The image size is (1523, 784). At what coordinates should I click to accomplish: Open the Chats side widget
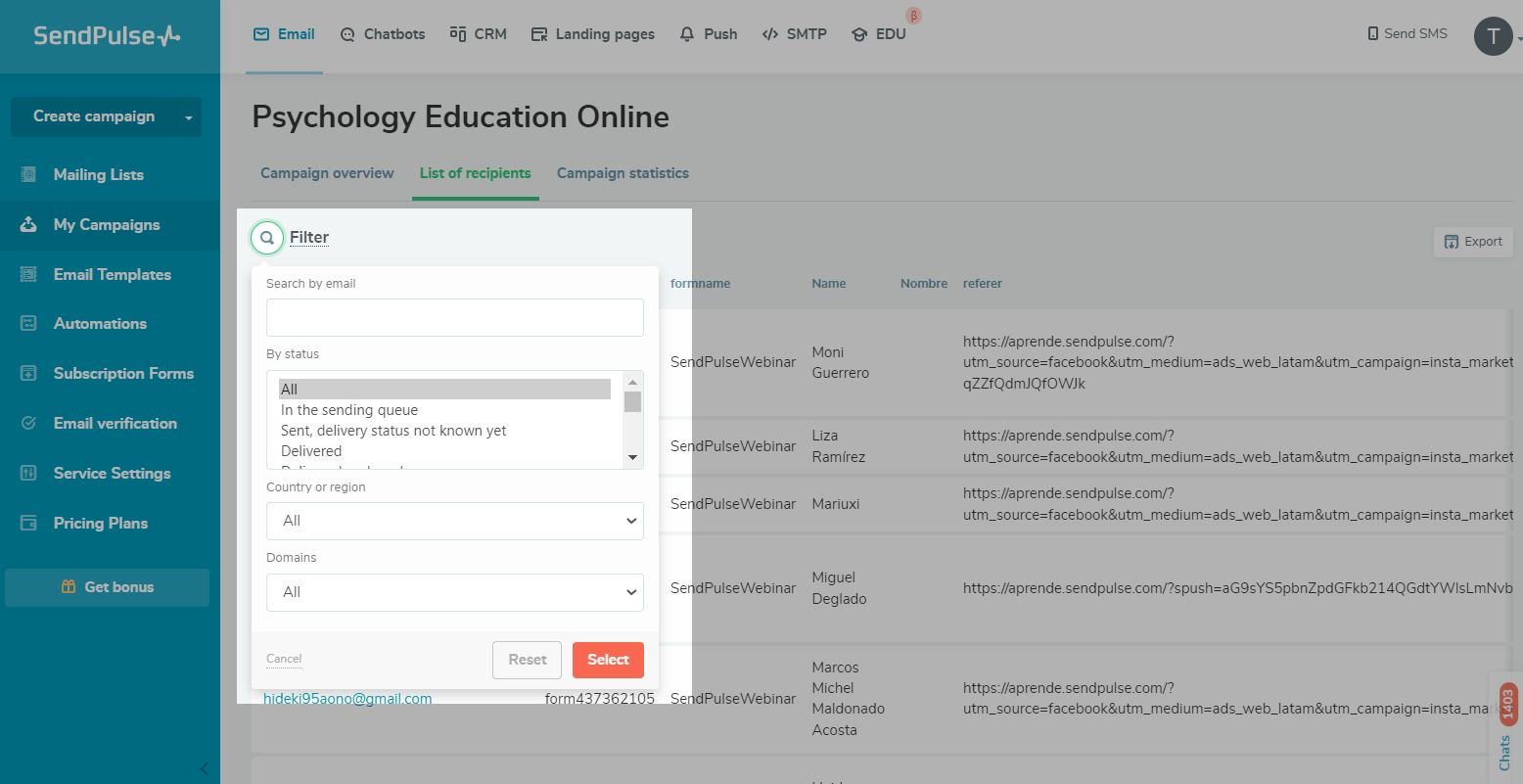pyautogui.click(x=1506, y=728)
